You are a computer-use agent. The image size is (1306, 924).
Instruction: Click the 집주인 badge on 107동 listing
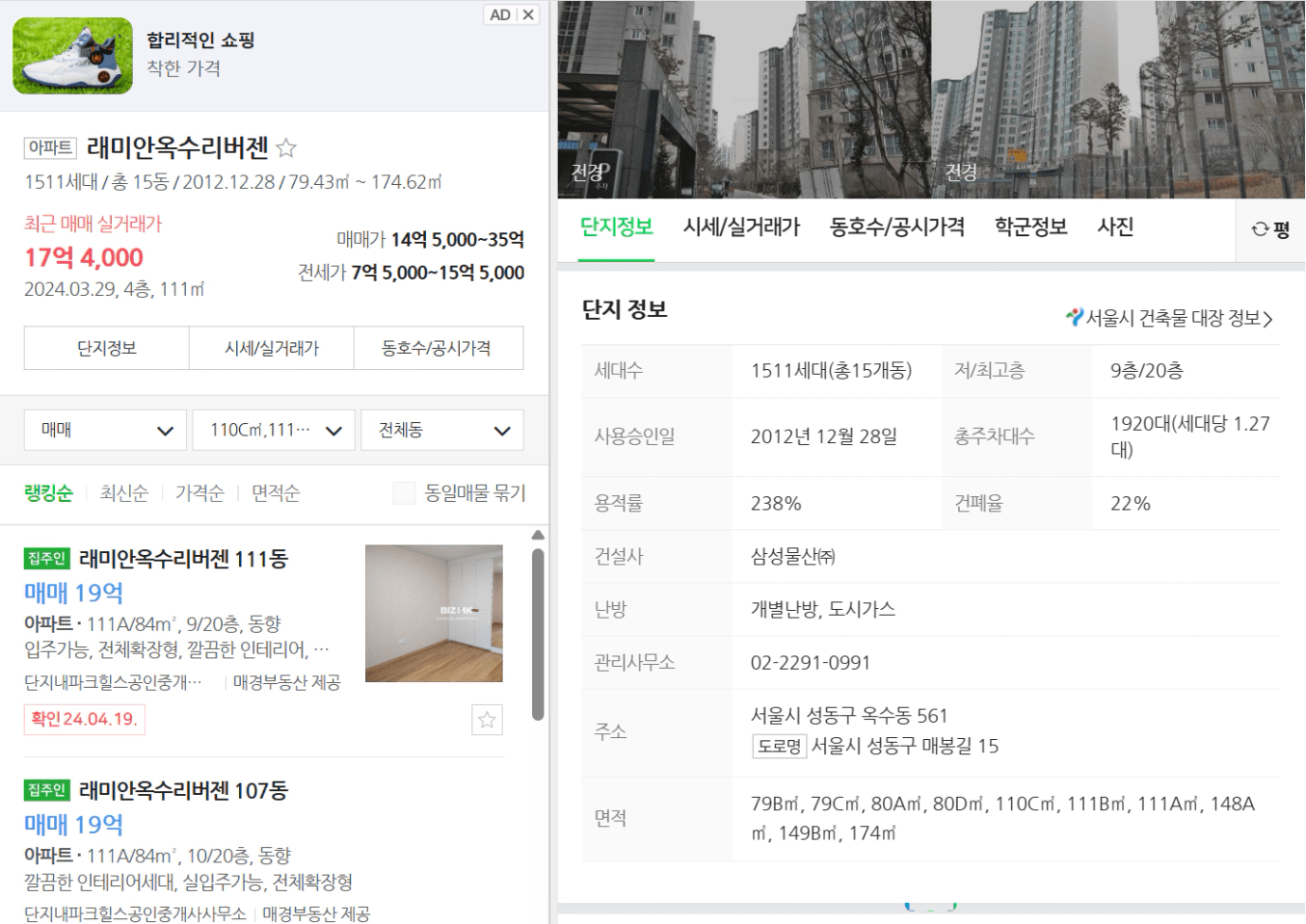(46, 790)
